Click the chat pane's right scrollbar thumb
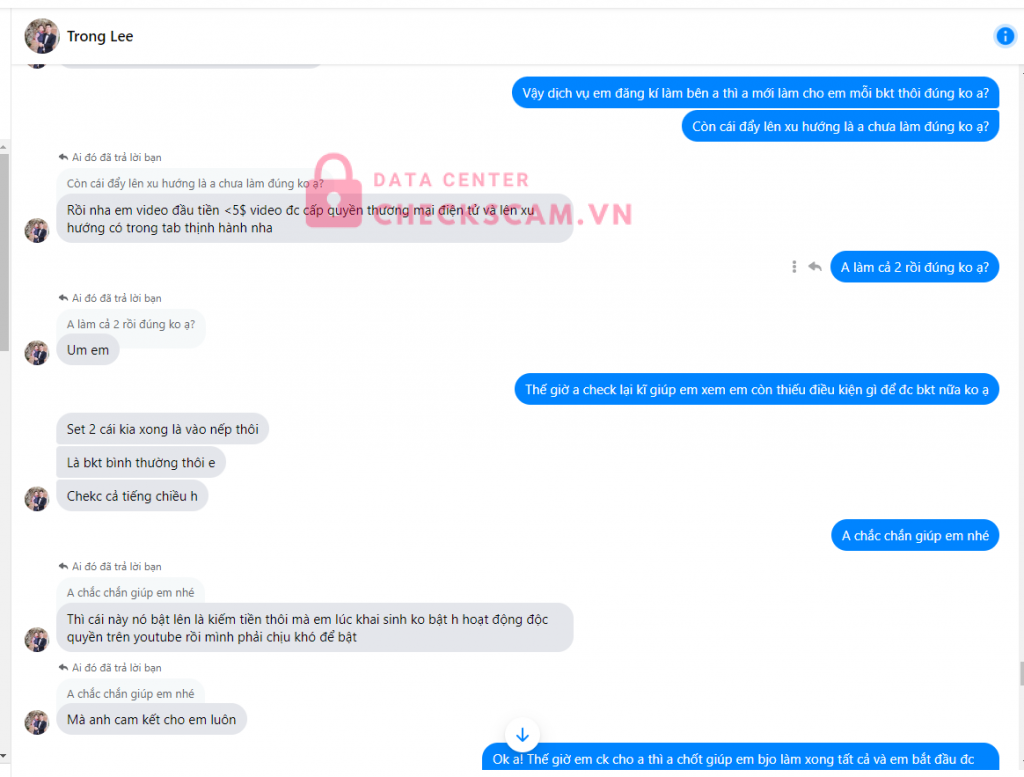This screenshot has width=1024, height=777. click(1020, 674)
